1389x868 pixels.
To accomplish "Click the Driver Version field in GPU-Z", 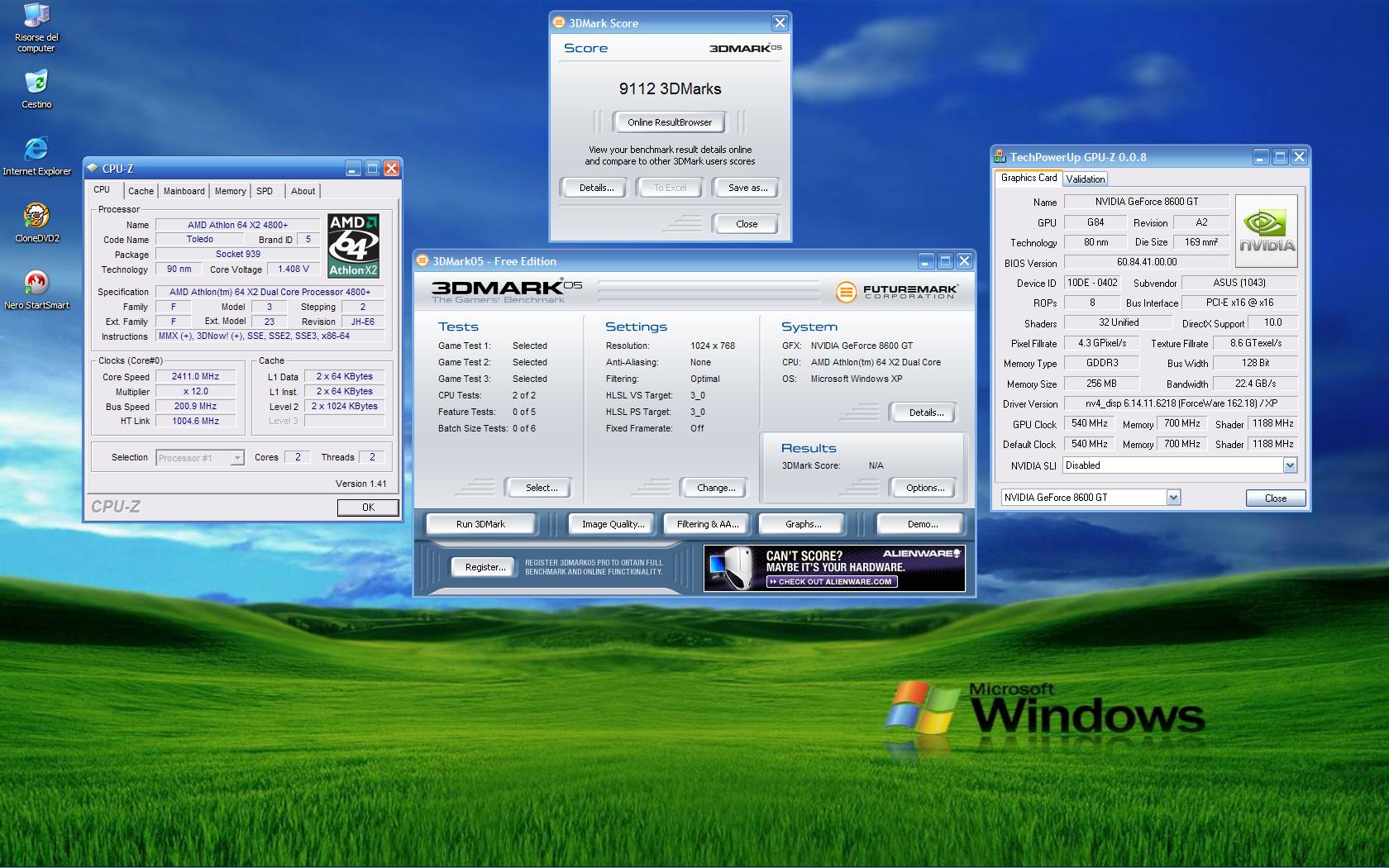I will click(x=1181, y=404).
